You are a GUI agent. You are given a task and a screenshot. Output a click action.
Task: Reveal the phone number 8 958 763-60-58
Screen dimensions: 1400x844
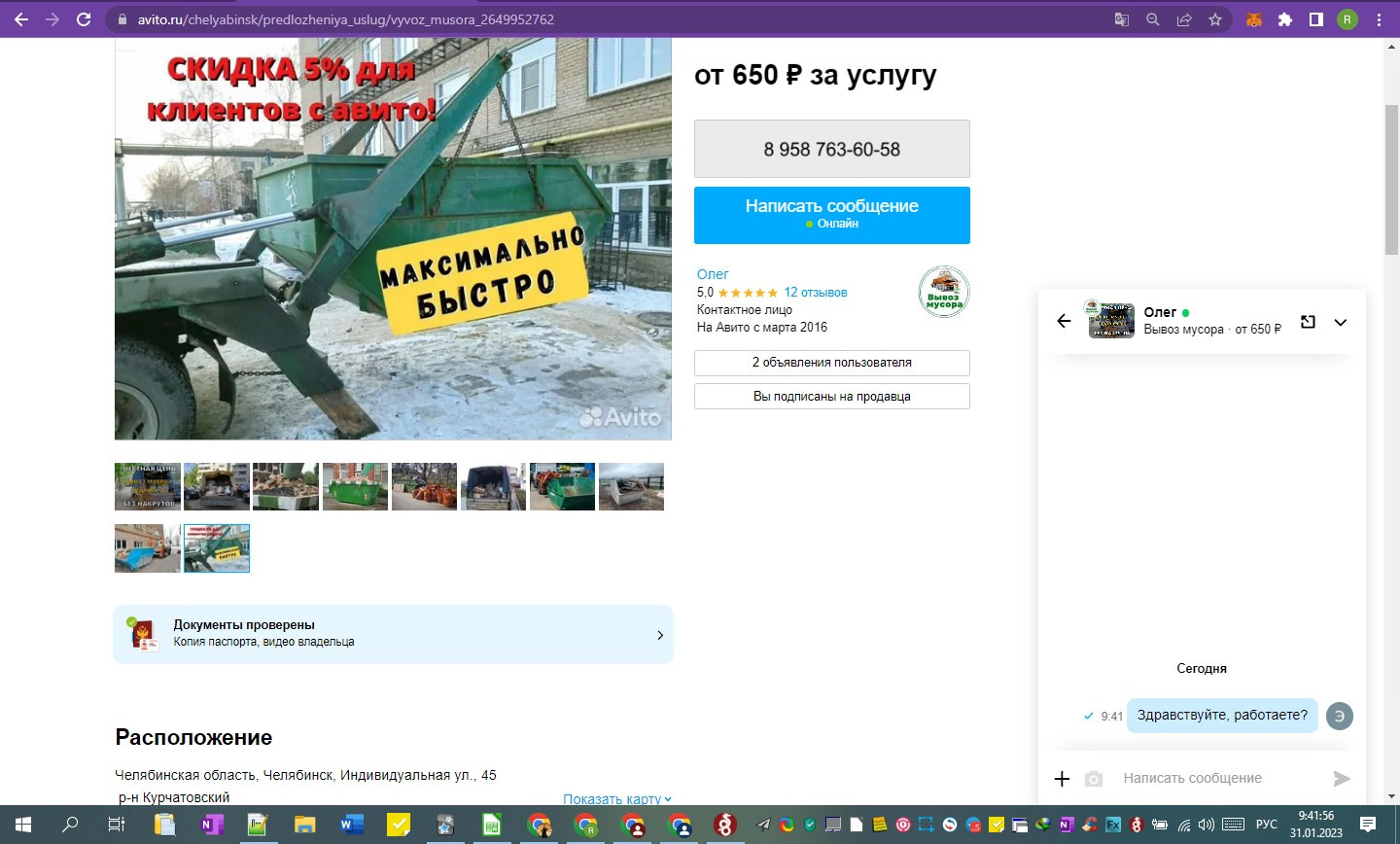(x=832, y=149)
